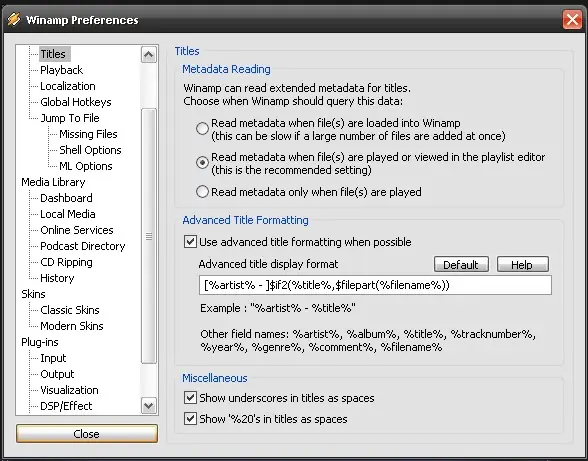The image size is (588, 461).
Task: Open Modern Skins preferences
Action: pyautogui.click(x=72, y=326)
